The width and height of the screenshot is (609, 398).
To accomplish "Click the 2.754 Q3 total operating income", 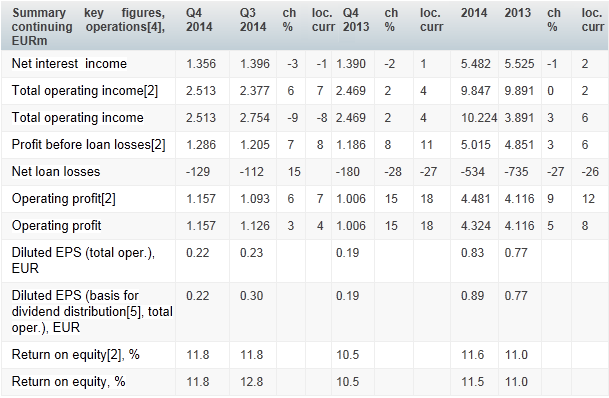I will (254, 118).
